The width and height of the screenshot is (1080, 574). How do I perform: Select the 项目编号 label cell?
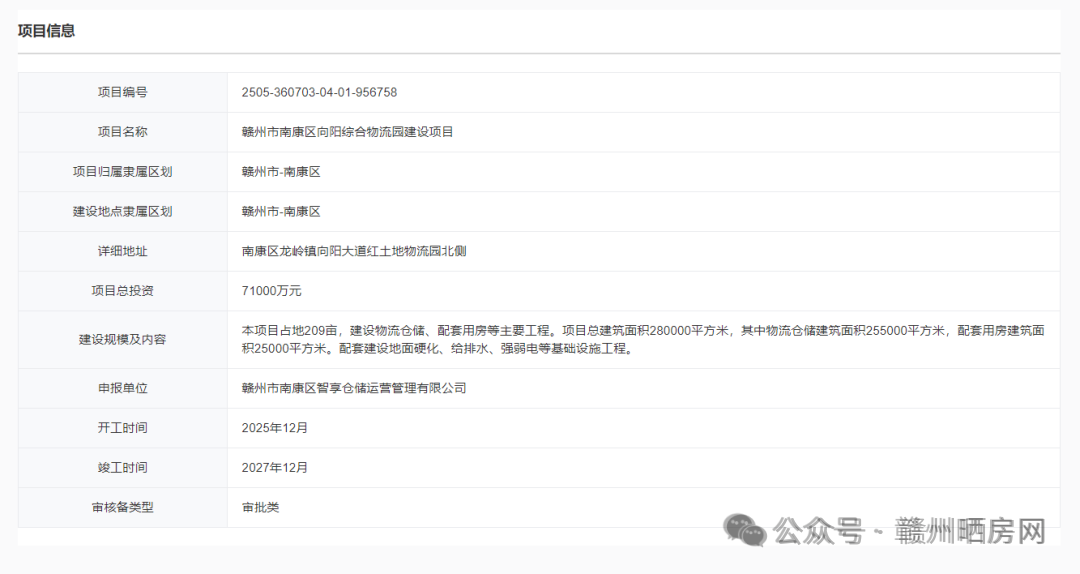(123, 92)
